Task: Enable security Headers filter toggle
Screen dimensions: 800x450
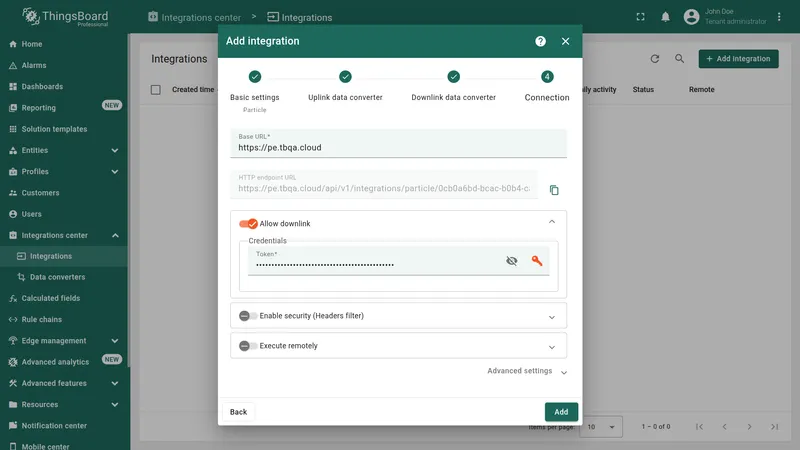Action: (248, 316)
